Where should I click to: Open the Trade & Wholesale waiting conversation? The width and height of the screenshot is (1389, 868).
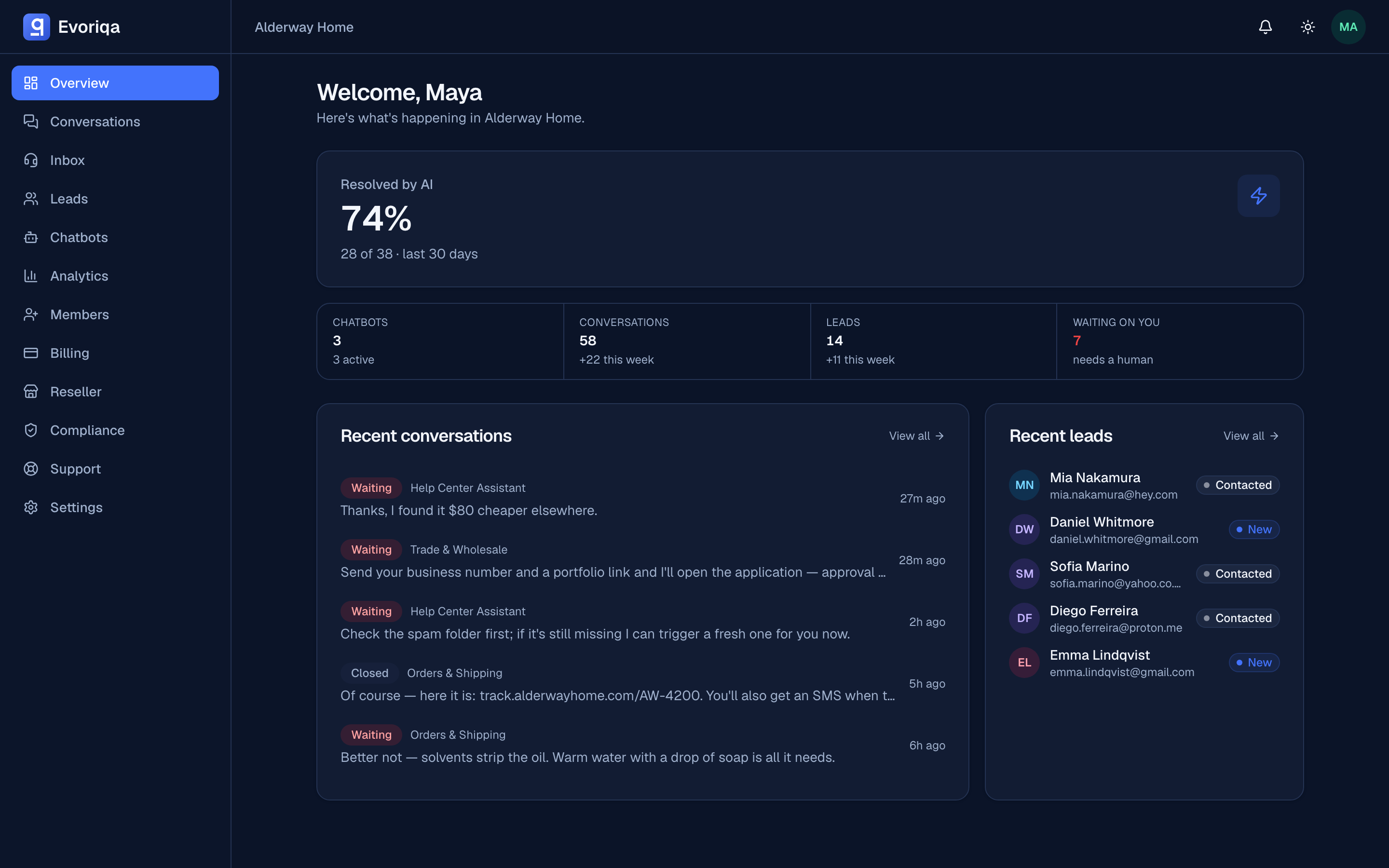642,560
